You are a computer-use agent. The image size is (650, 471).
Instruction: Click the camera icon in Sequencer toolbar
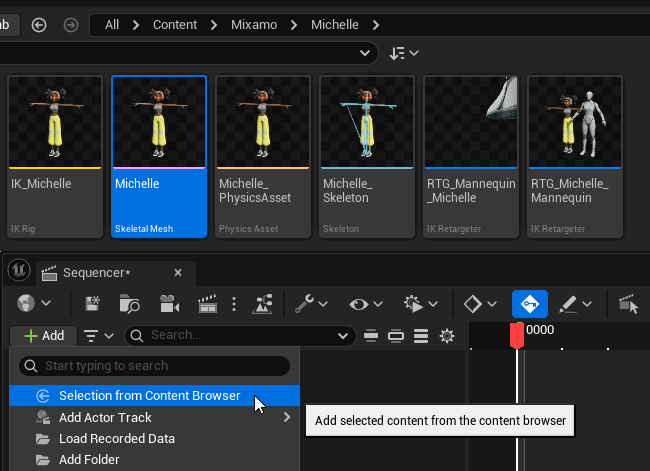tap(169, 303)
